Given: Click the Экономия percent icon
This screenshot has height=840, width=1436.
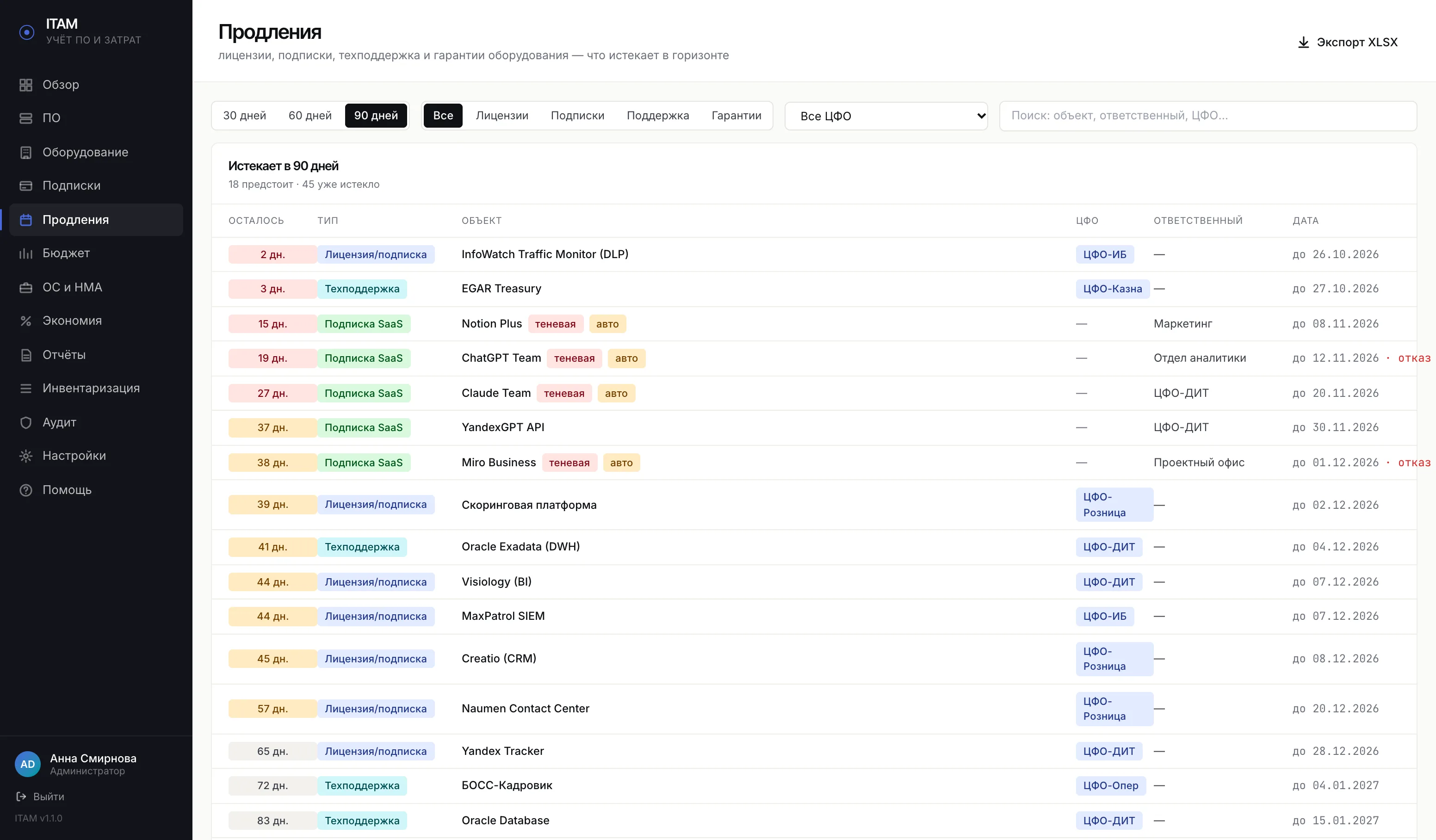Looking at the screenshot, I should point(25,321).
